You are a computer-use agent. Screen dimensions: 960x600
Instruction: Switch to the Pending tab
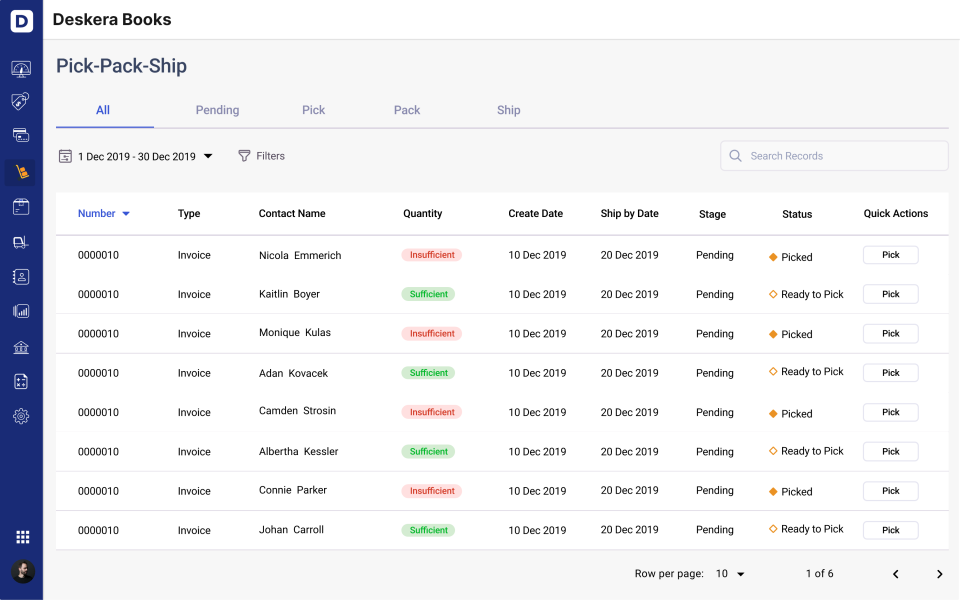tap(217, 110)
